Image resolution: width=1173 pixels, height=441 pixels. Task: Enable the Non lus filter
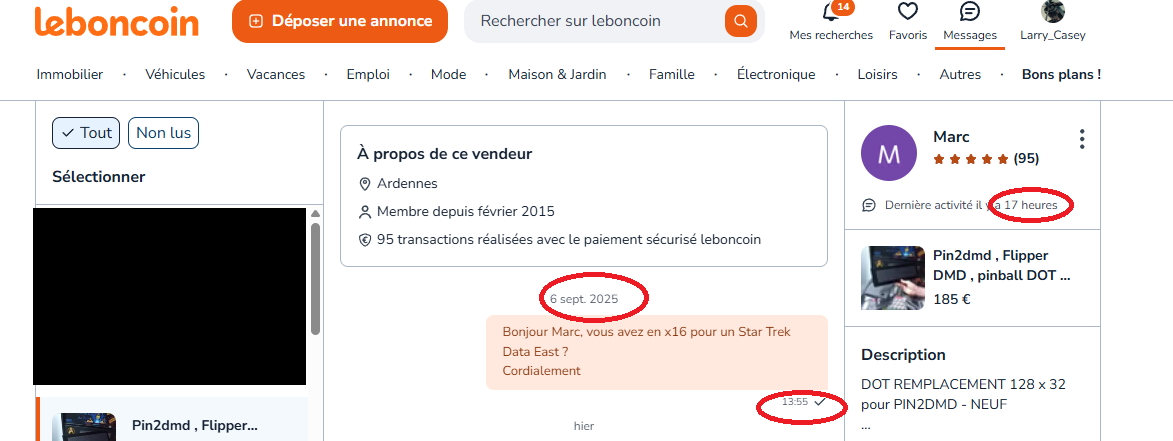point(163,133)
